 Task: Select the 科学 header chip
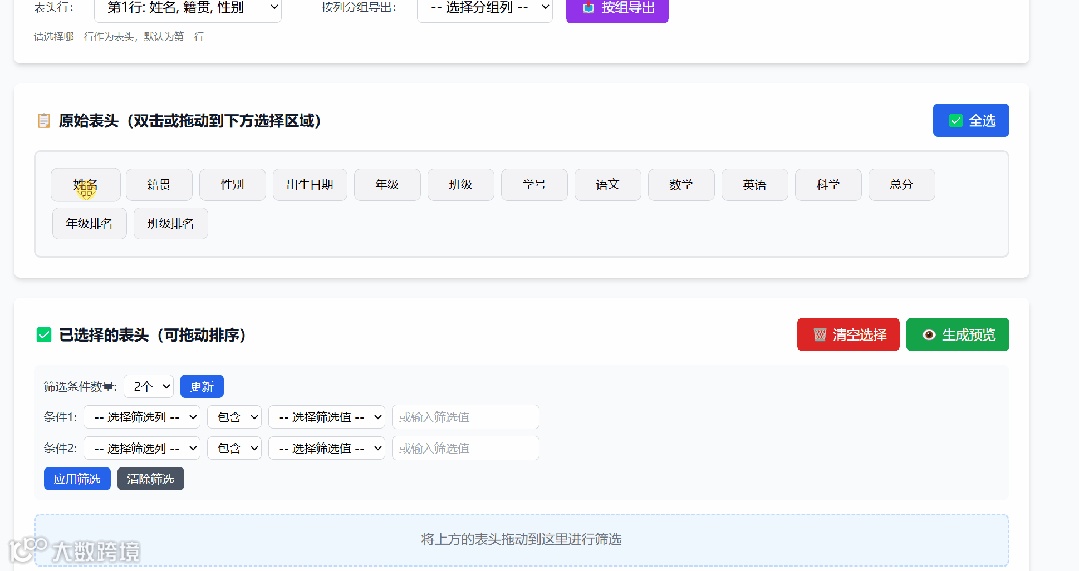[829, 184]
